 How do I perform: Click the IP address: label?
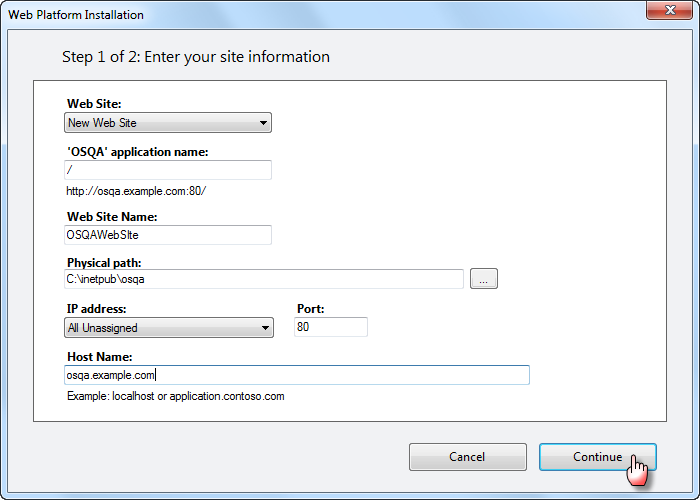pos(96,308)
